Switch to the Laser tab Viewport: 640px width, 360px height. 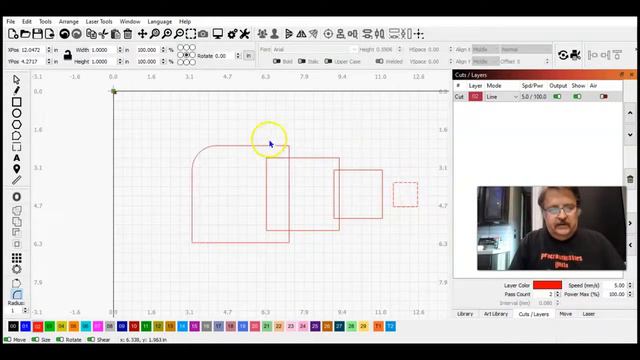click(x=589, y=314)
